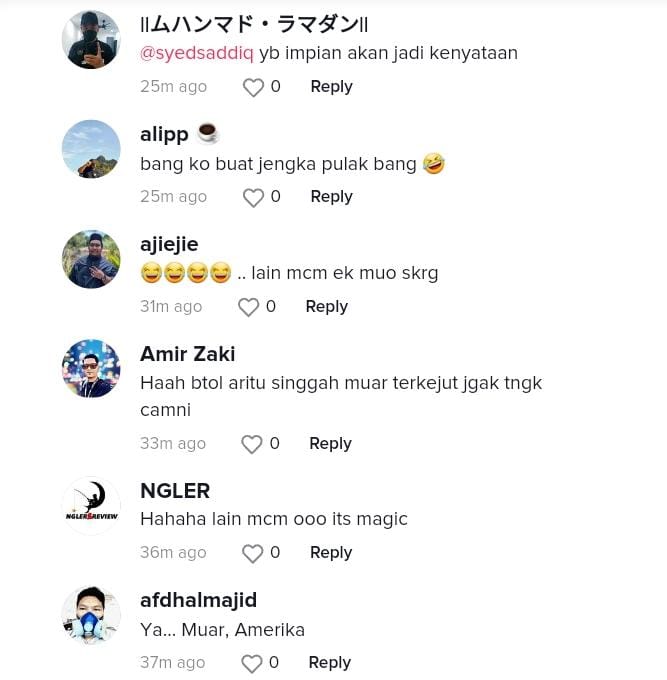Open the username Amir Zaki
The image size is (667, 680).
[188, 354]
